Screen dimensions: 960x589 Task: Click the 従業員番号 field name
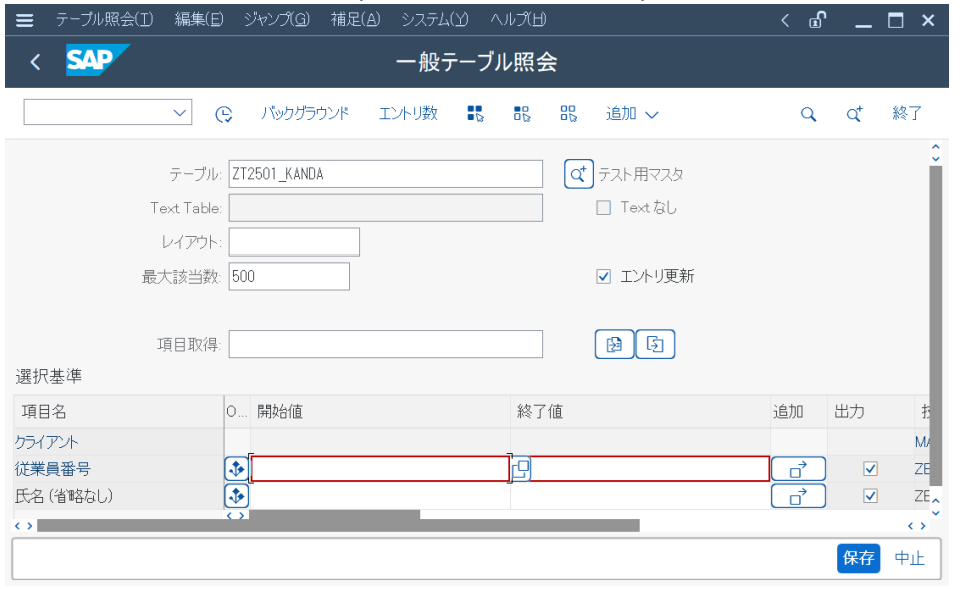53,470
